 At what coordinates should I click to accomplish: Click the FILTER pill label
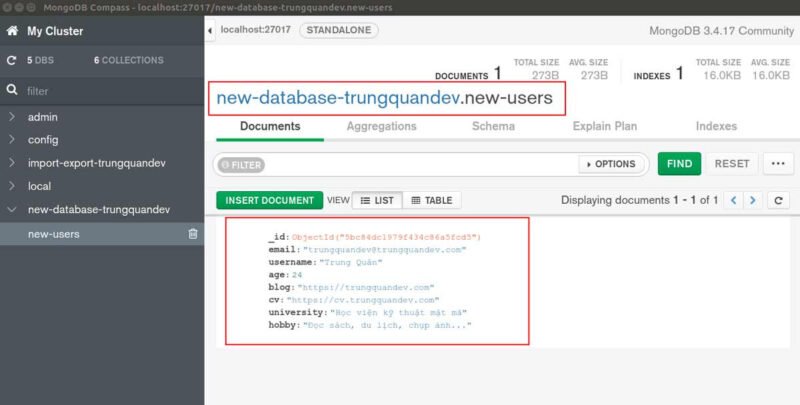point(241,165)
